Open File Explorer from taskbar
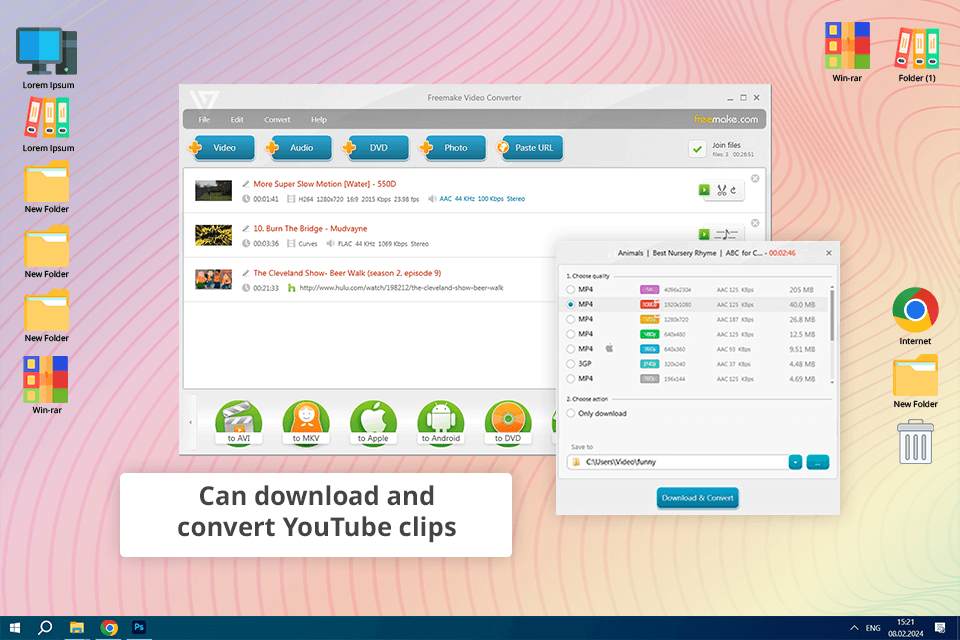Screen dimensions: 960x640 77,628
